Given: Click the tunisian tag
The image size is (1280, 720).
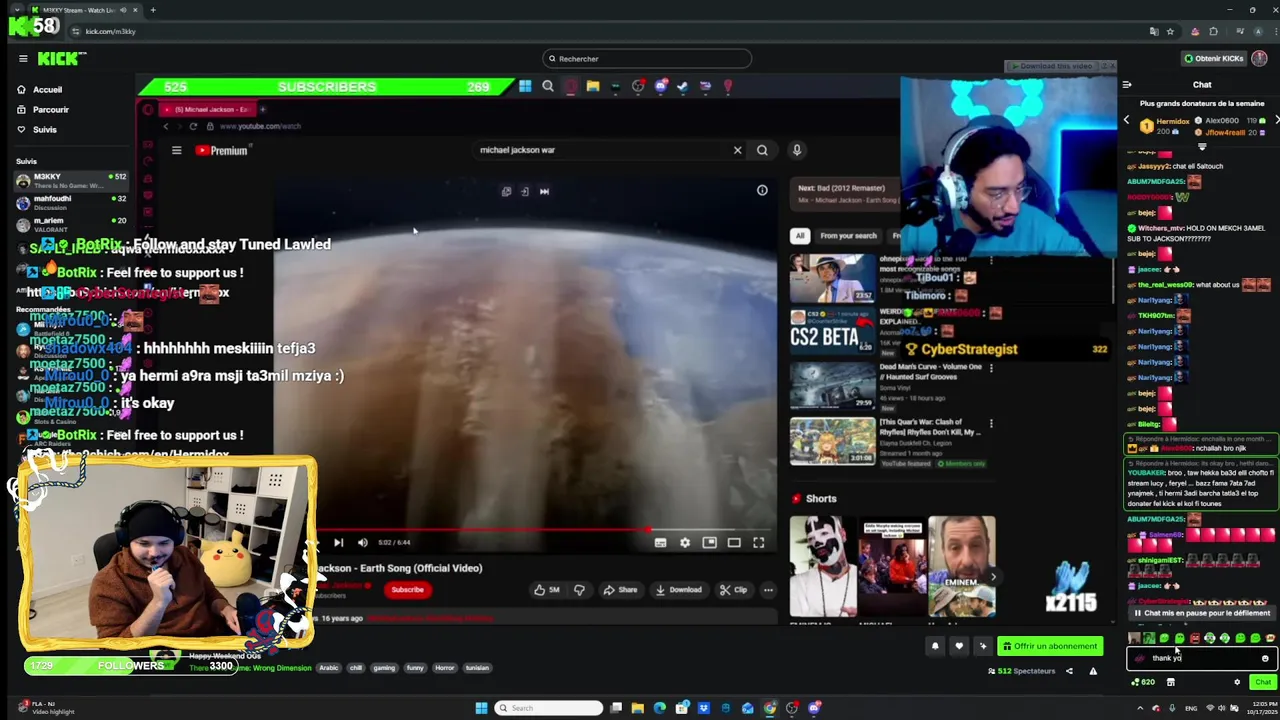Looking at the screenshot, I should 477,668.
